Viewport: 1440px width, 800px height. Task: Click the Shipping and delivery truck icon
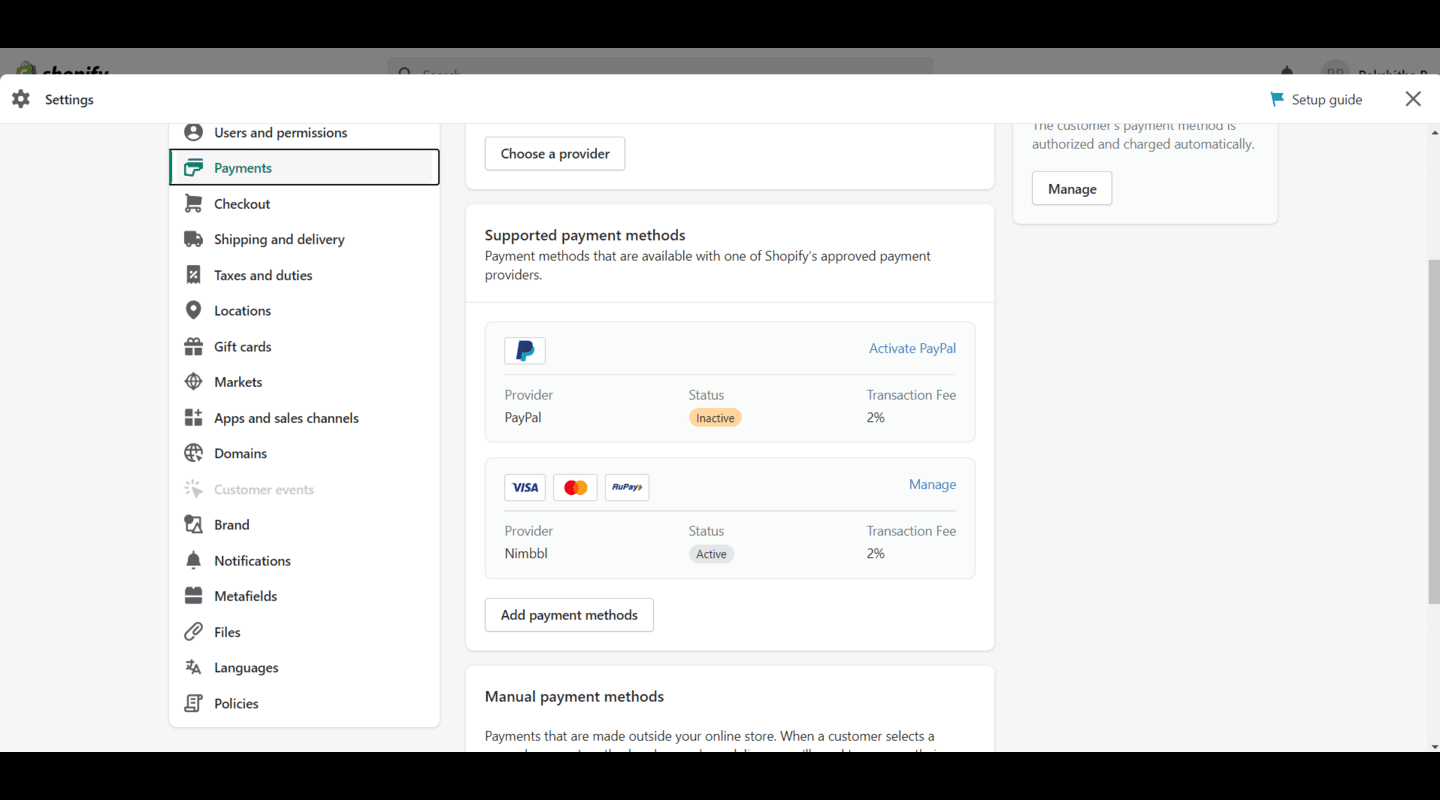194,239
